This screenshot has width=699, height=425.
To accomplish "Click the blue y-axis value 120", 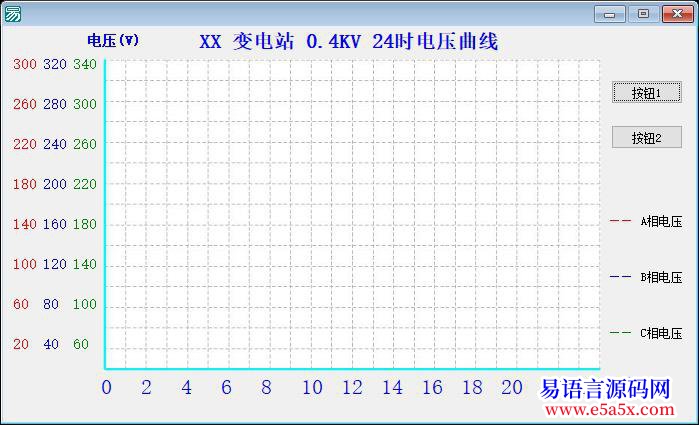I will (55, 264).
